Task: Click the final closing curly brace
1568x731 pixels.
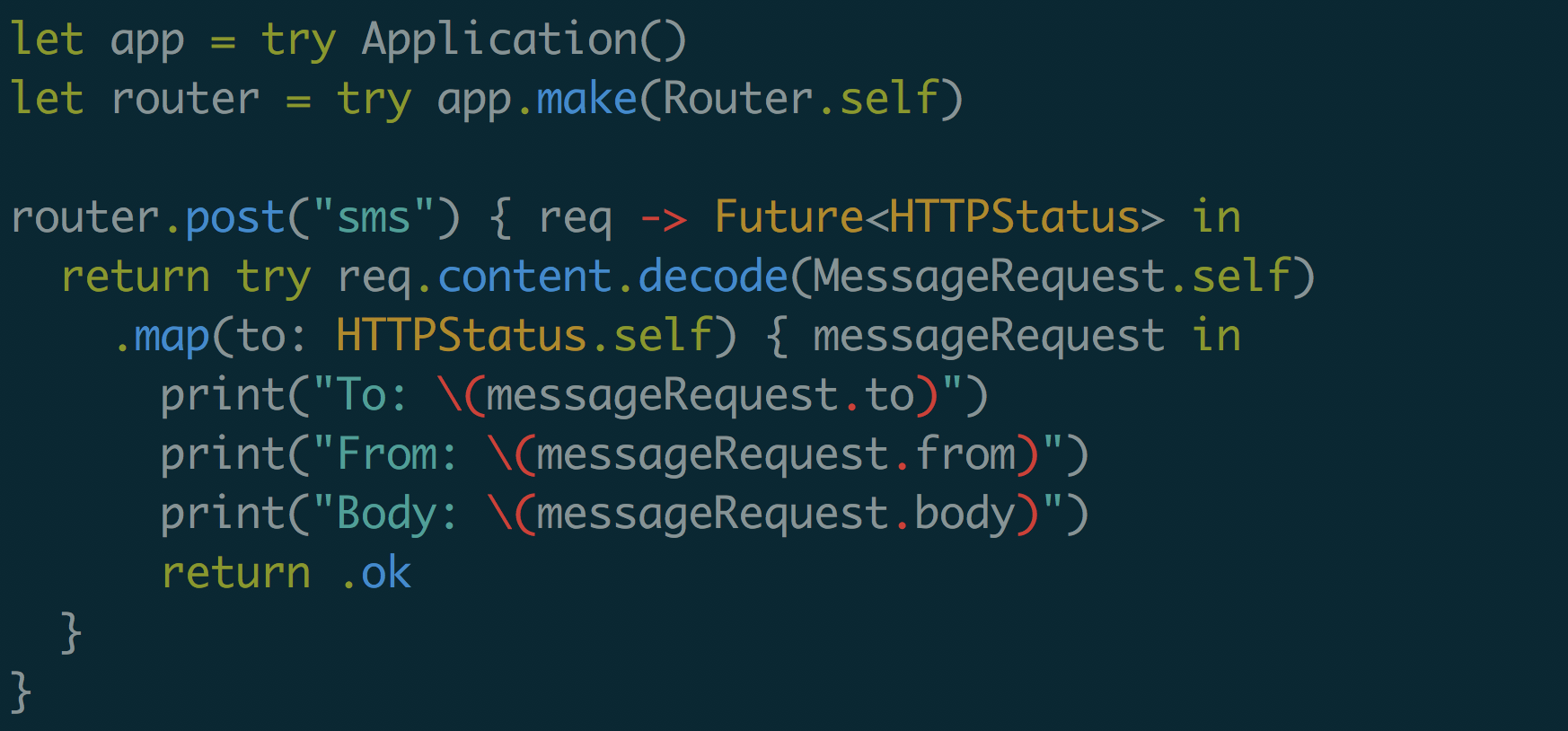Action: 21,693
